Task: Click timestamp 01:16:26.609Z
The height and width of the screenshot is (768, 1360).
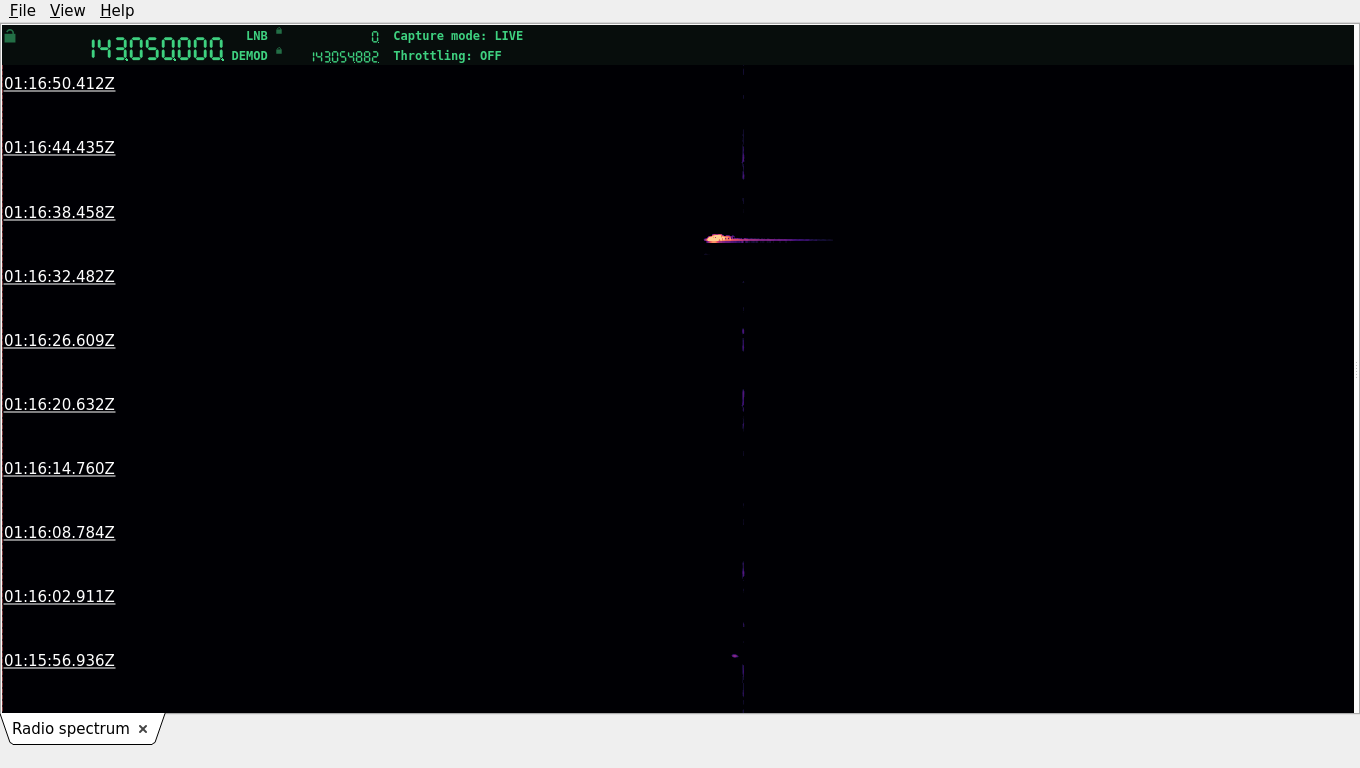Action: (x=60, y=340)
